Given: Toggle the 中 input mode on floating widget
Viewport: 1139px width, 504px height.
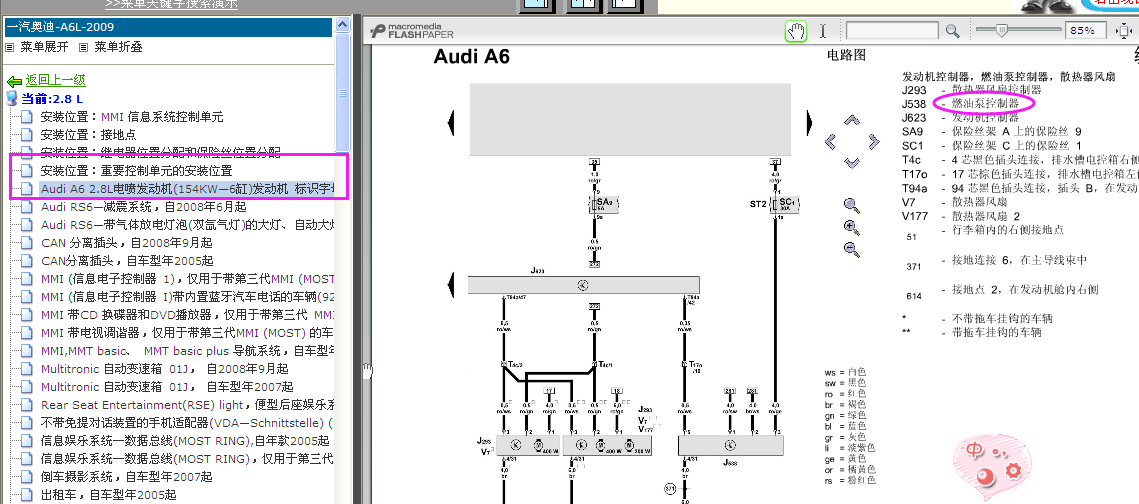Looking at the screenshot, I should (975, 452).
